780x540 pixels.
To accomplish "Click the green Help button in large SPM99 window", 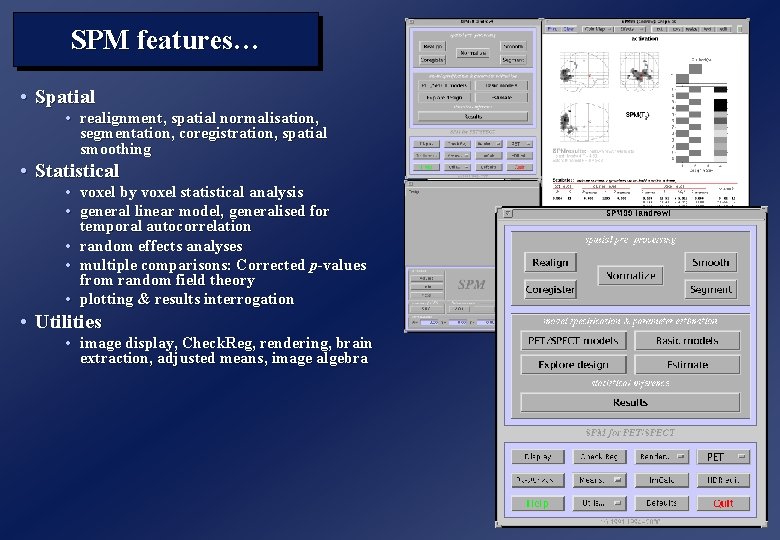I will (x=538, y=503).
